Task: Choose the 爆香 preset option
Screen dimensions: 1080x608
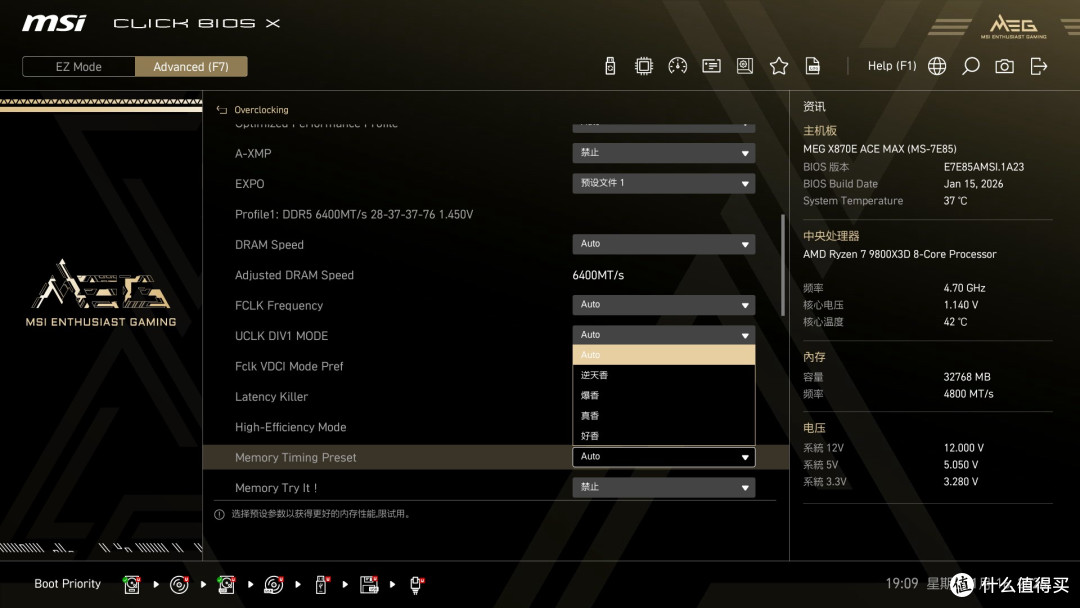Action: (663, 395)
